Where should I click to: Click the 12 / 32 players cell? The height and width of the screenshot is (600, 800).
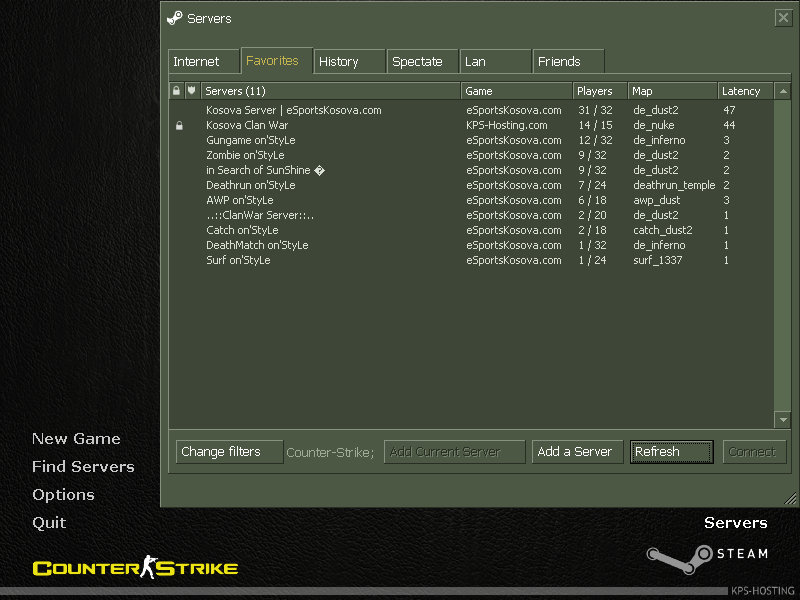click(595, 140)
